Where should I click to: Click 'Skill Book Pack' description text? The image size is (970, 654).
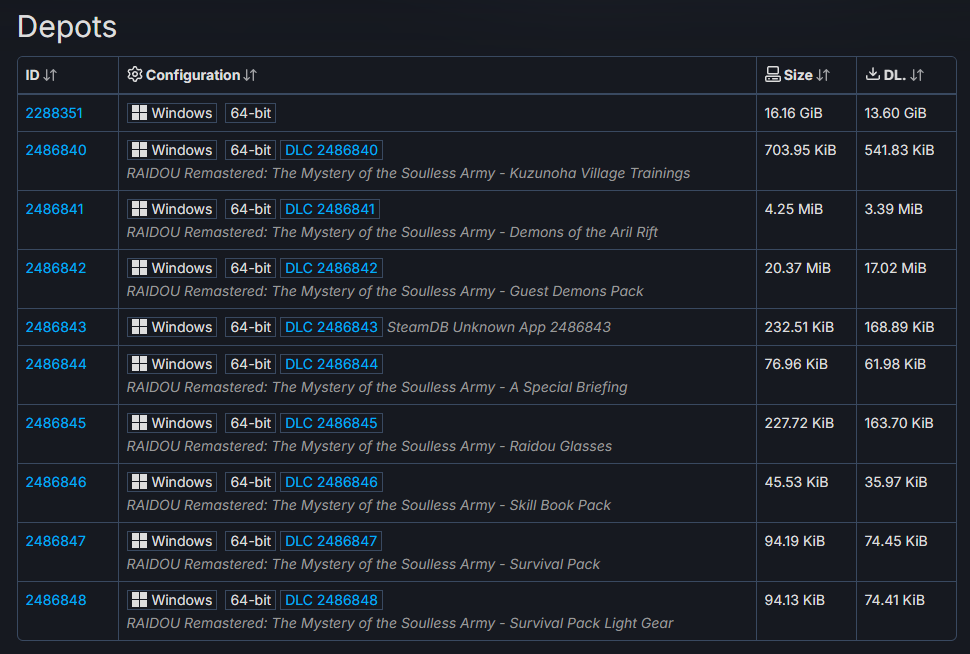[560, 505]
